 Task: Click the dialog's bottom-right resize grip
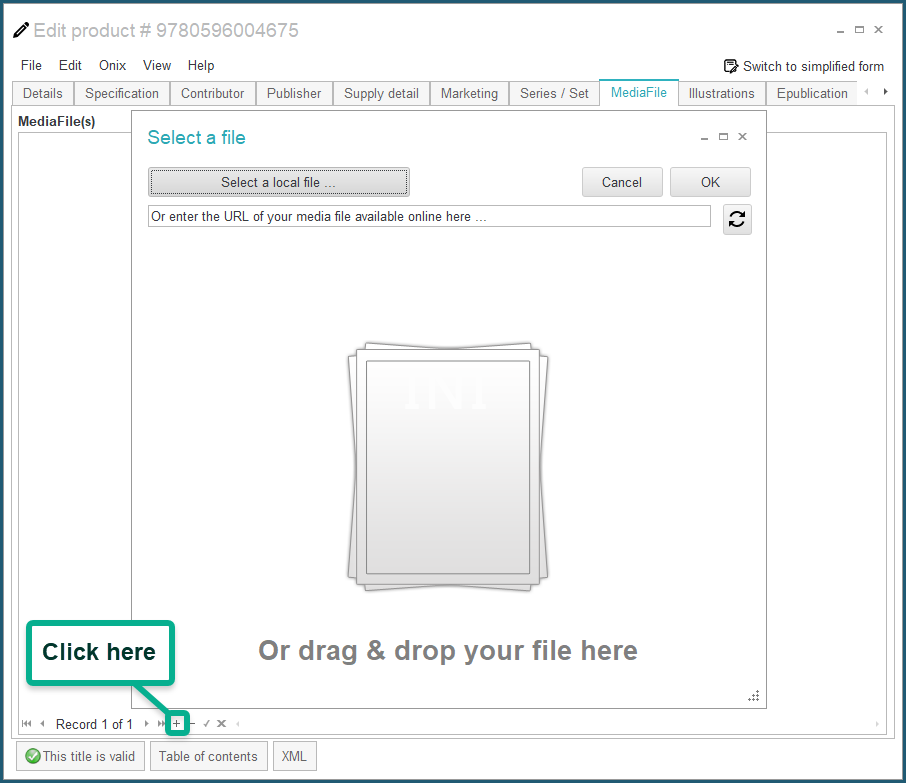pyautogui.click(x=753, y=696)
